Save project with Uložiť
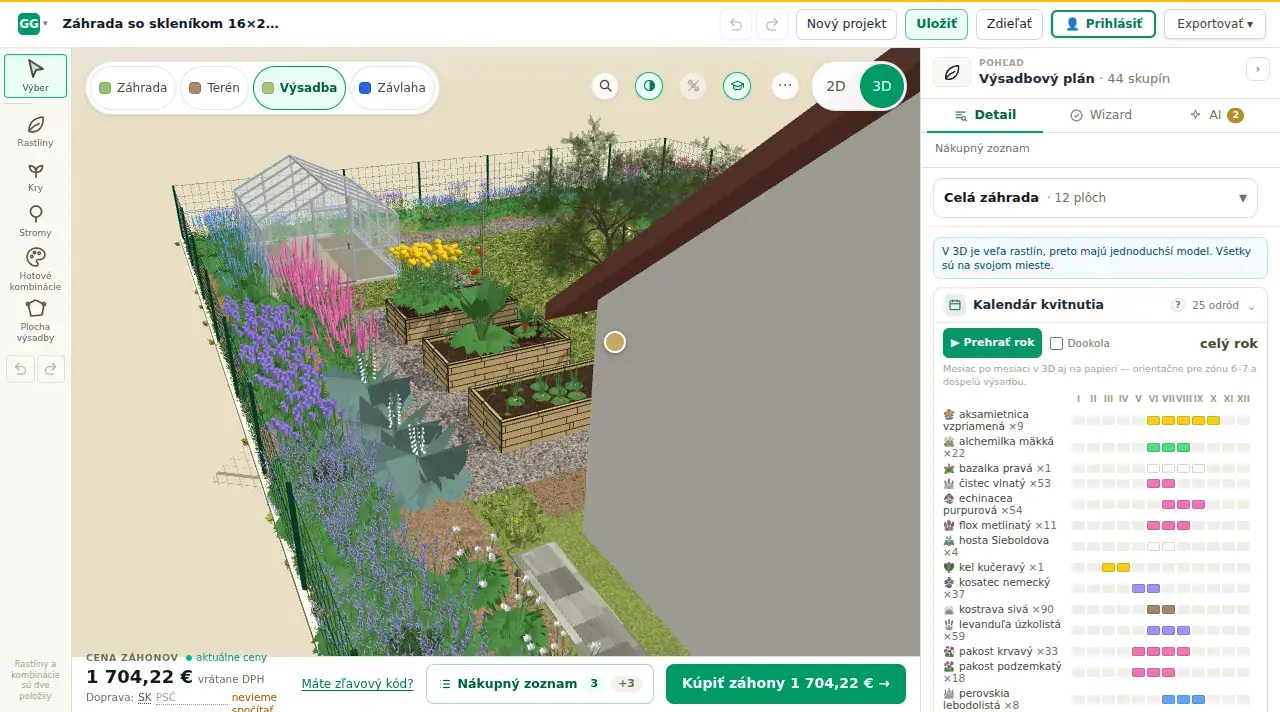Viewport: 1280px width, 712px height. [936, 24]
